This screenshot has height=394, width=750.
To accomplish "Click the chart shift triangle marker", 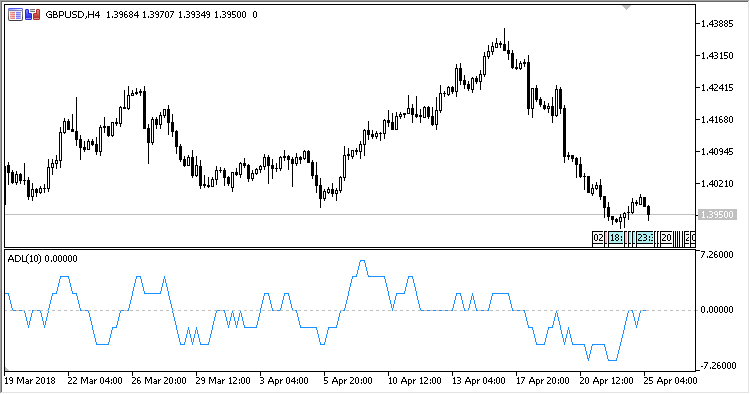I will 626,8.
